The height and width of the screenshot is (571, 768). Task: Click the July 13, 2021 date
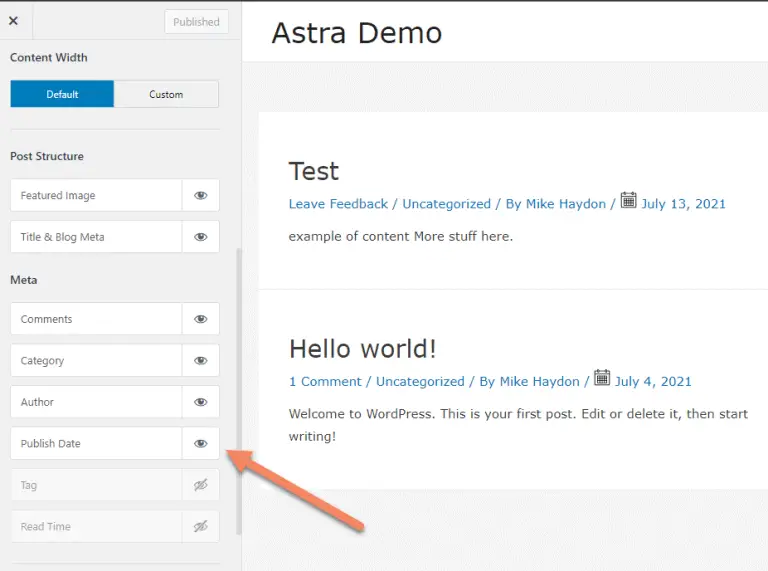coord(684,204)
